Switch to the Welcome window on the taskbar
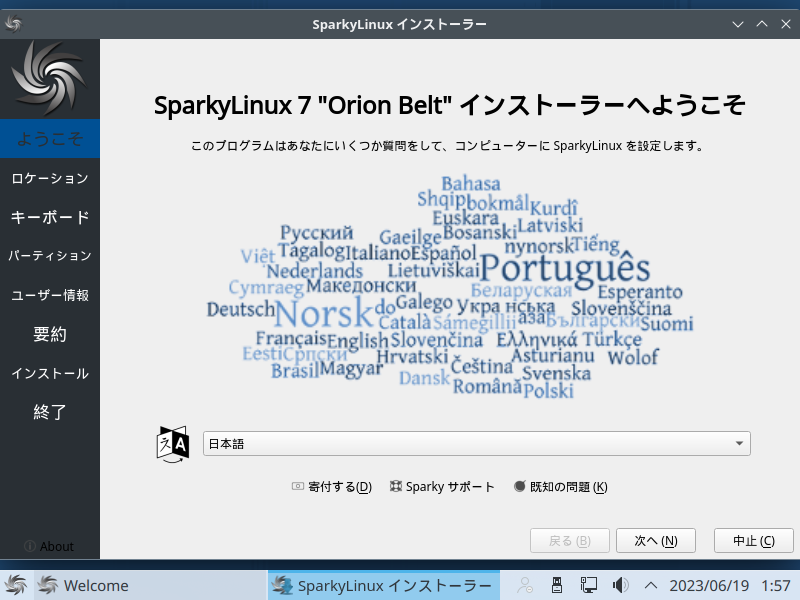Image resolution: width=800 pixels, height=600 pixels. click(151, 585)
